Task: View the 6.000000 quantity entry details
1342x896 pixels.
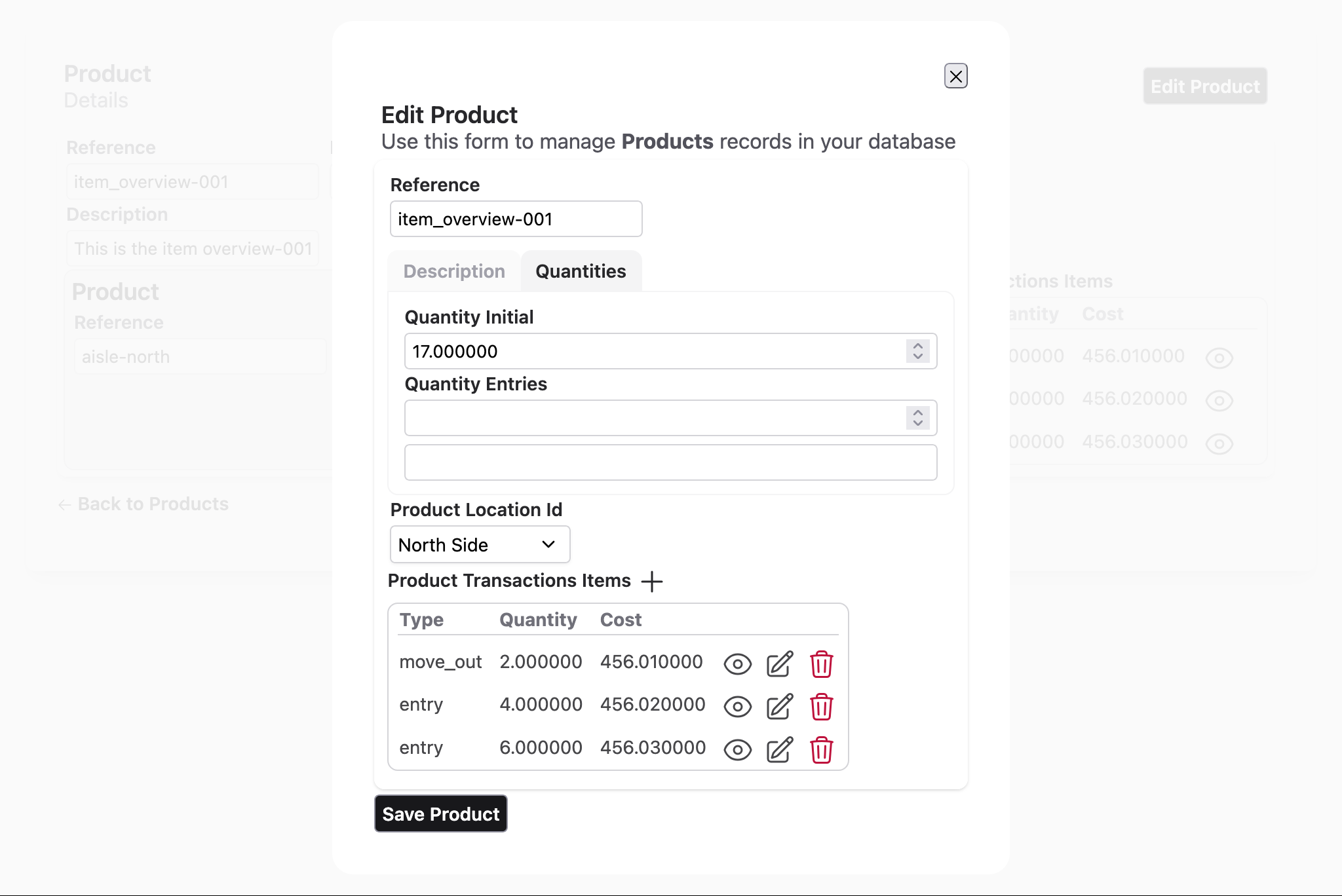Action: 737,750
